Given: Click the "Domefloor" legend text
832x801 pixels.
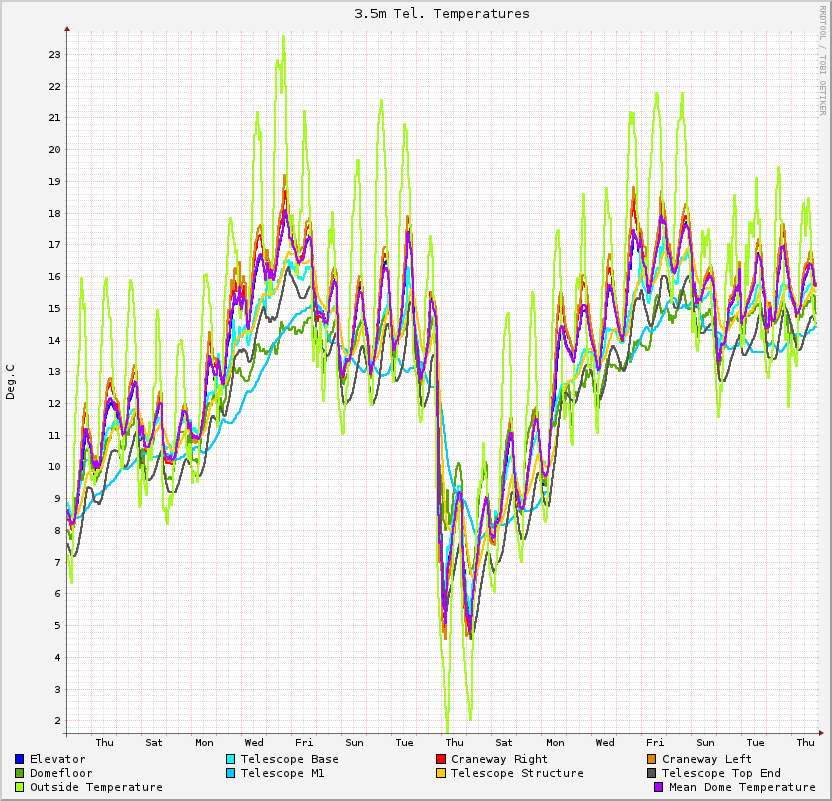Looking at the screenshot, I should (61, 773).
